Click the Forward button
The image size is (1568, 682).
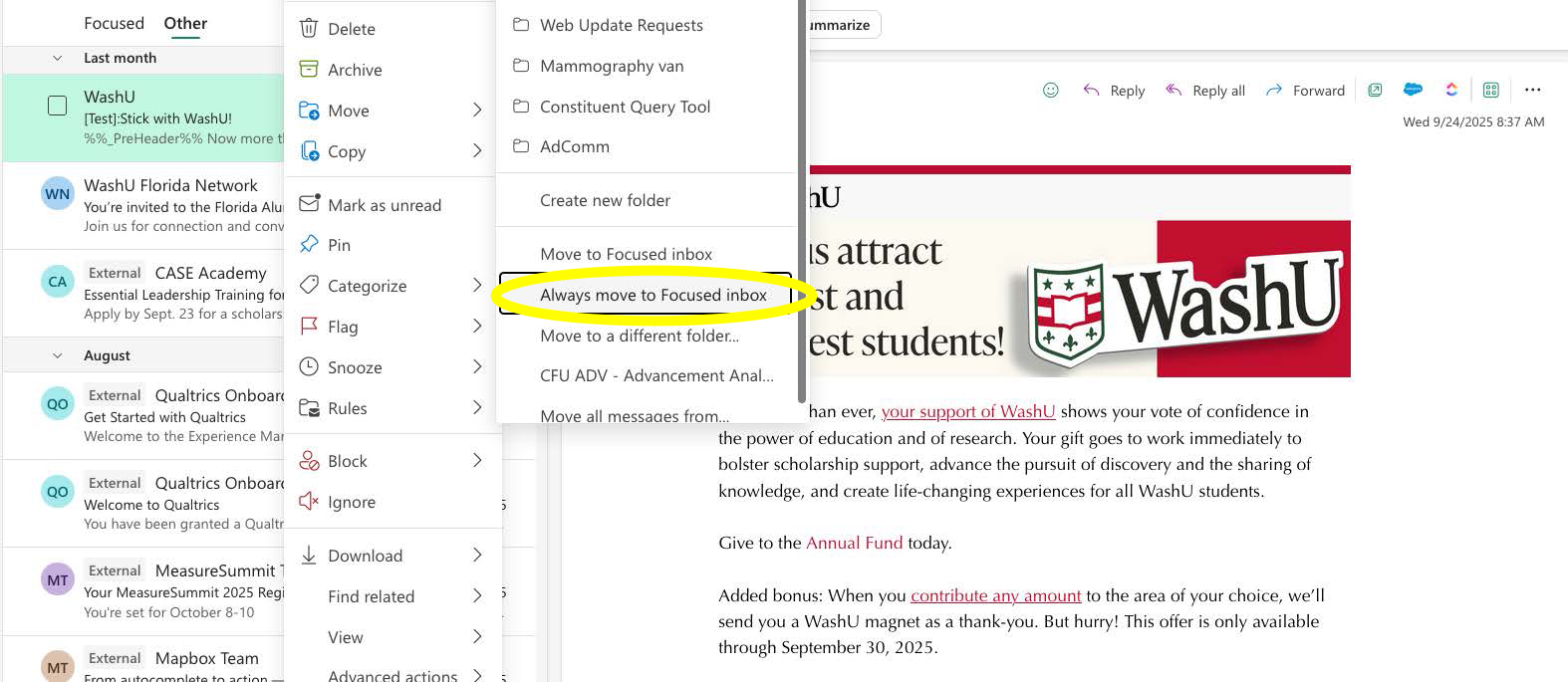pyautogui.click(x=1305, y=90)
